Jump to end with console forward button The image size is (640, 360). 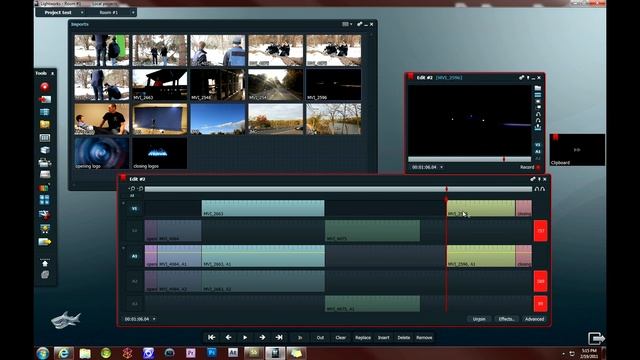pyautogui.click(x=279, y=338)
